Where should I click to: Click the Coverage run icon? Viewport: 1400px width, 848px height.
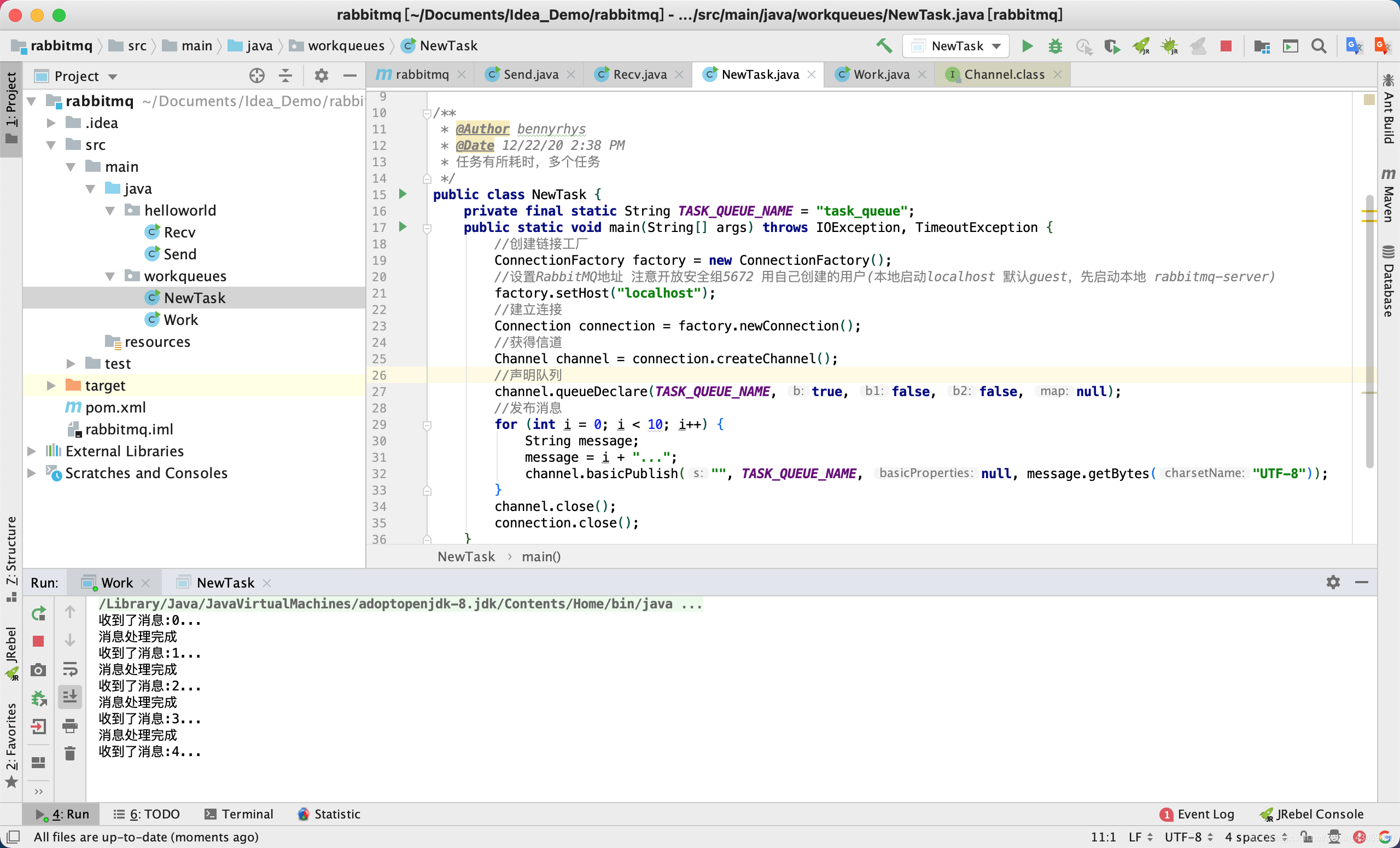click(1112, 45)
